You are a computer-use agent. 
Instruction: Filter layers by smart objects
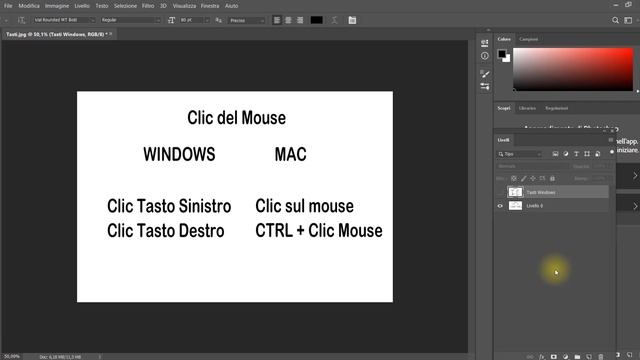pyautogui.click(x=598, y=154)
